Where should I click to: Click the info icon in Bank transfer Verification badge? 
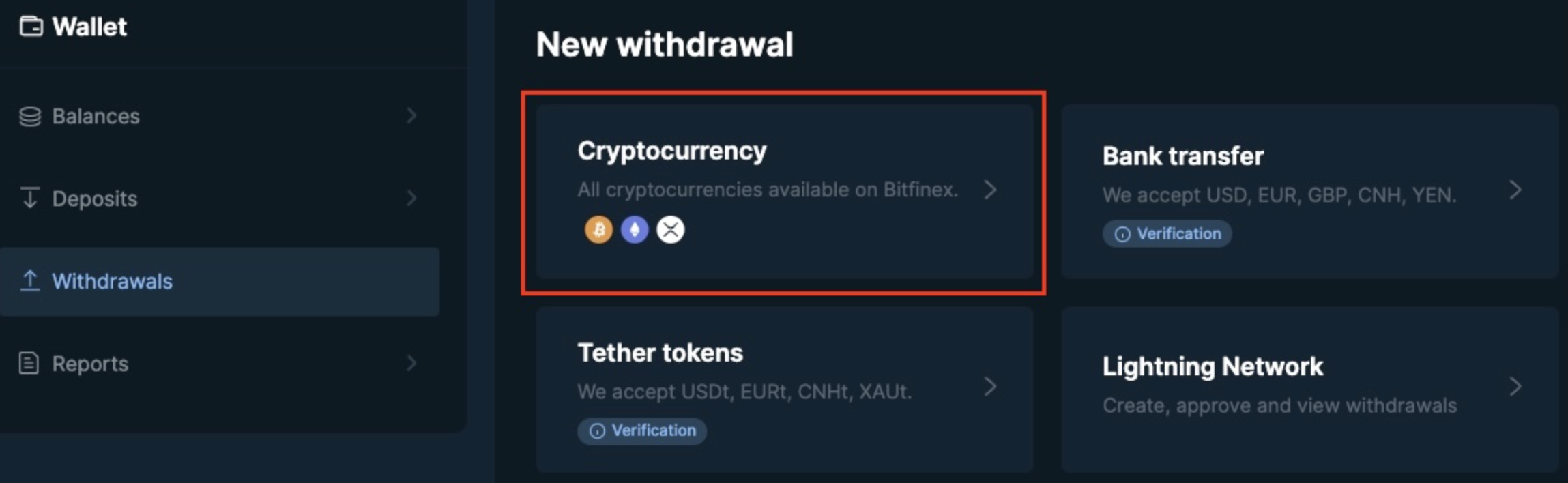1122,234
